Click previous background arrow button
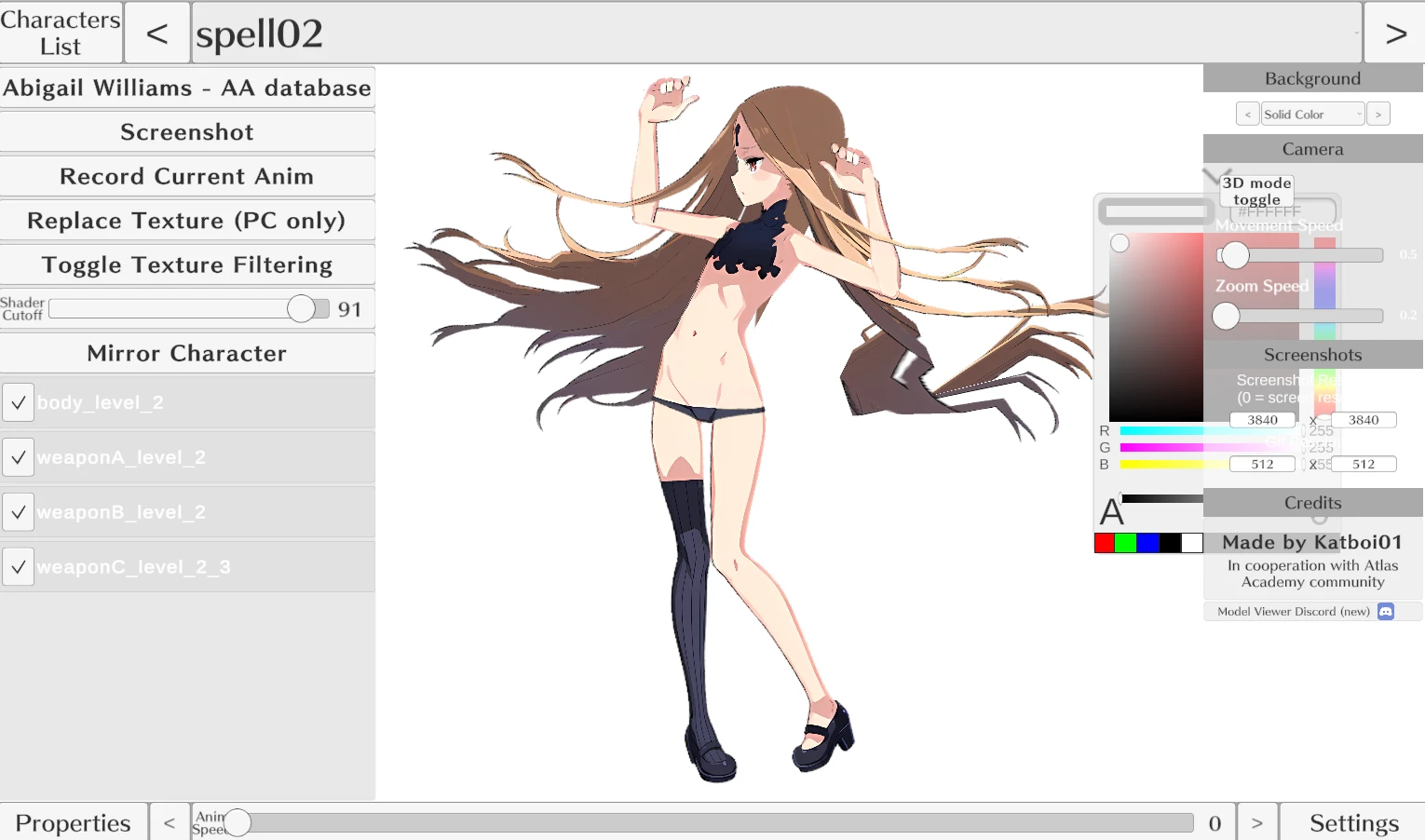Viewport: 1425px width, 840px height. (x=1247, y=115)
